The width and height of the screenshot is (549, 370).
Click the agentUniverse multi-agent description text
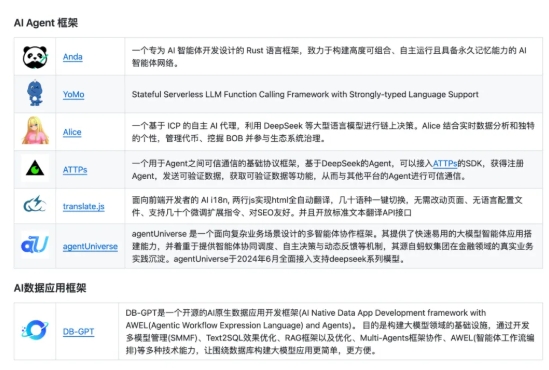(x=332, y=246)
